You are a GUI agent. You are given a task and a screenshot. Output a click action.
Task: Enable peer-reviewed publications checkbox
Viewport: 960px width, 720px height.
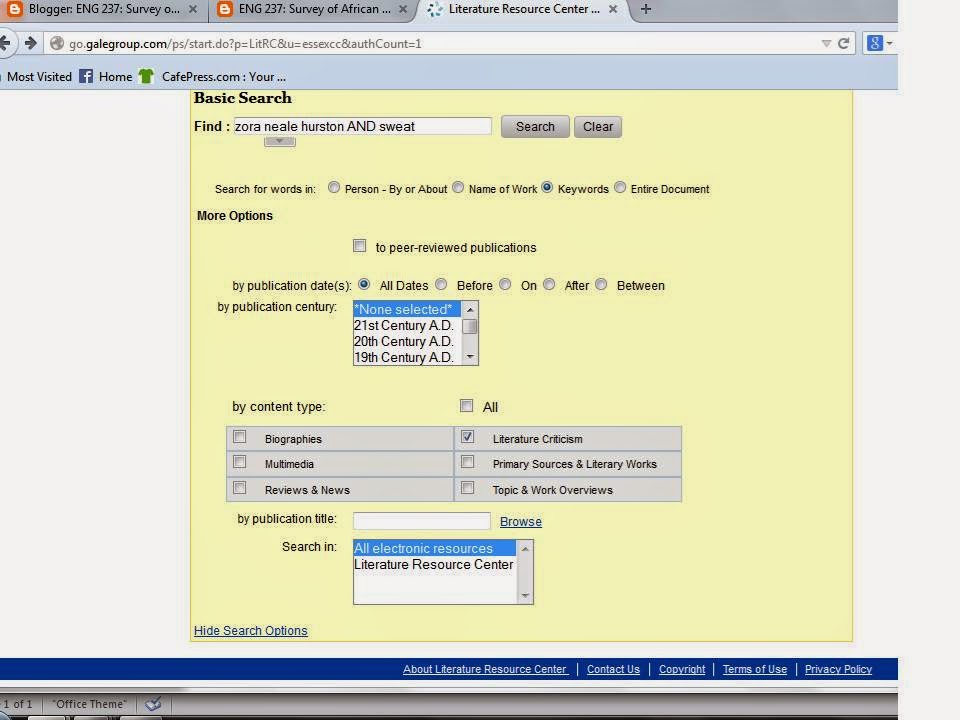pos(360,246)
